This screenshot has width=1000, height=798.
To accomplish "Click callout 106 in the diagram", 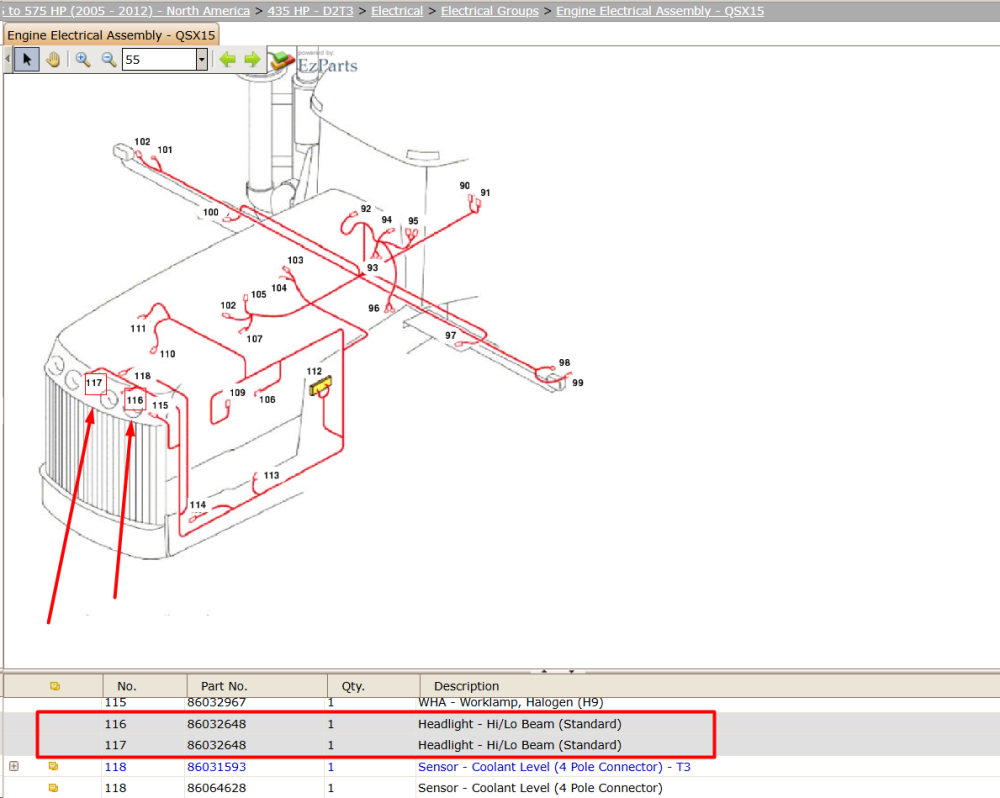I will pyautogui.click(x=267, y=399).
